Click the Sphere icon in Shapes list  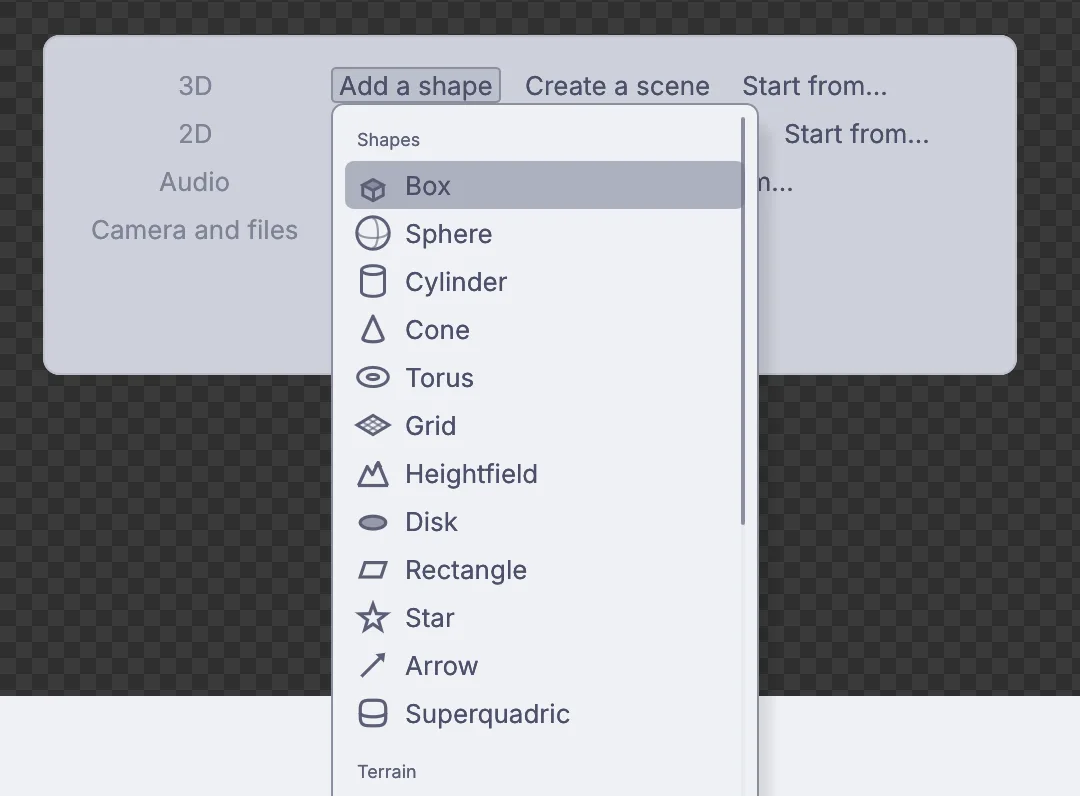373,233
